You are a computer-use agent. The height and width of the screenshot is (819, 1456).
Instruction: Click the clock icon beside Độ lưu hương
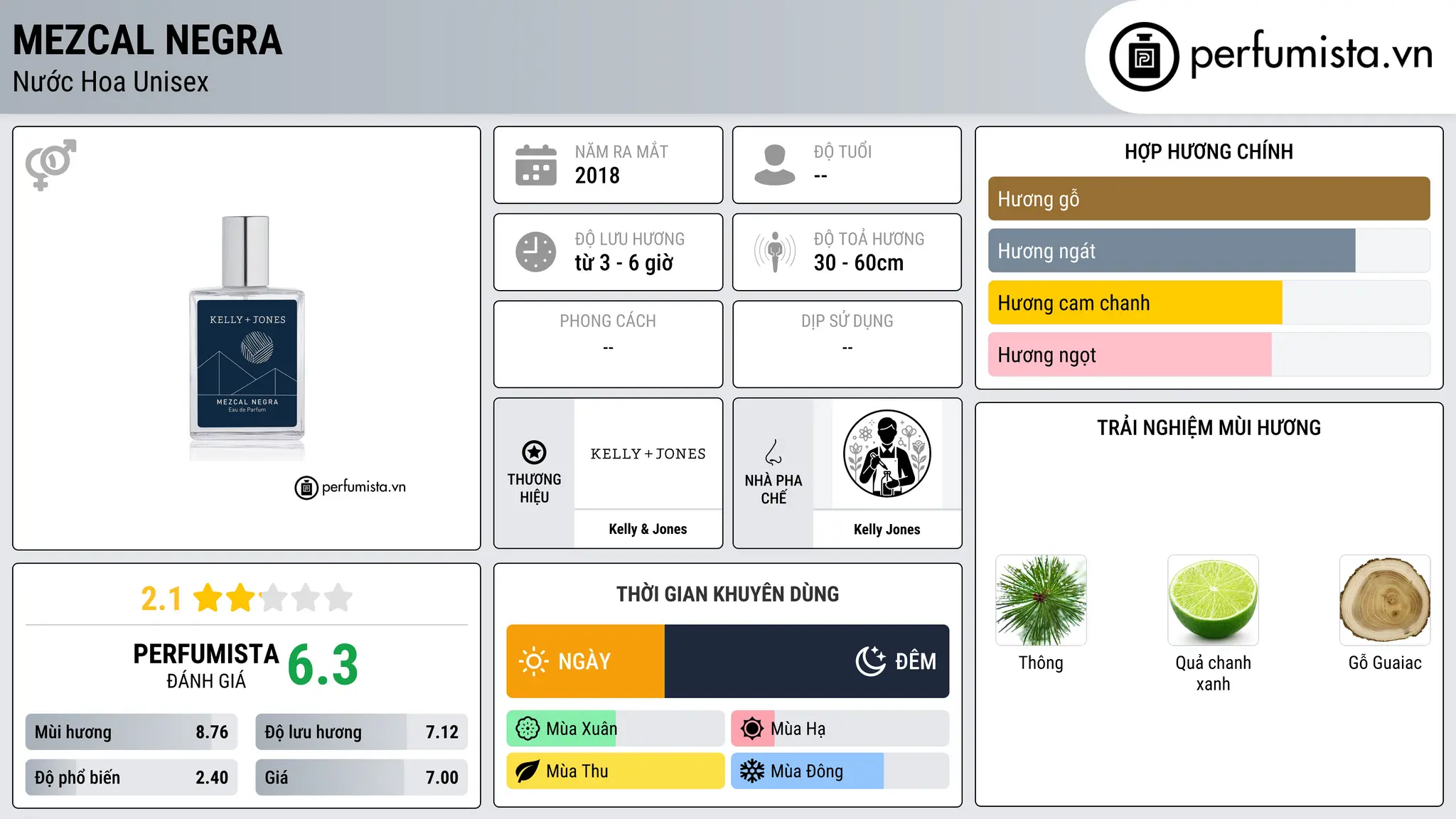tap(536, 252)
